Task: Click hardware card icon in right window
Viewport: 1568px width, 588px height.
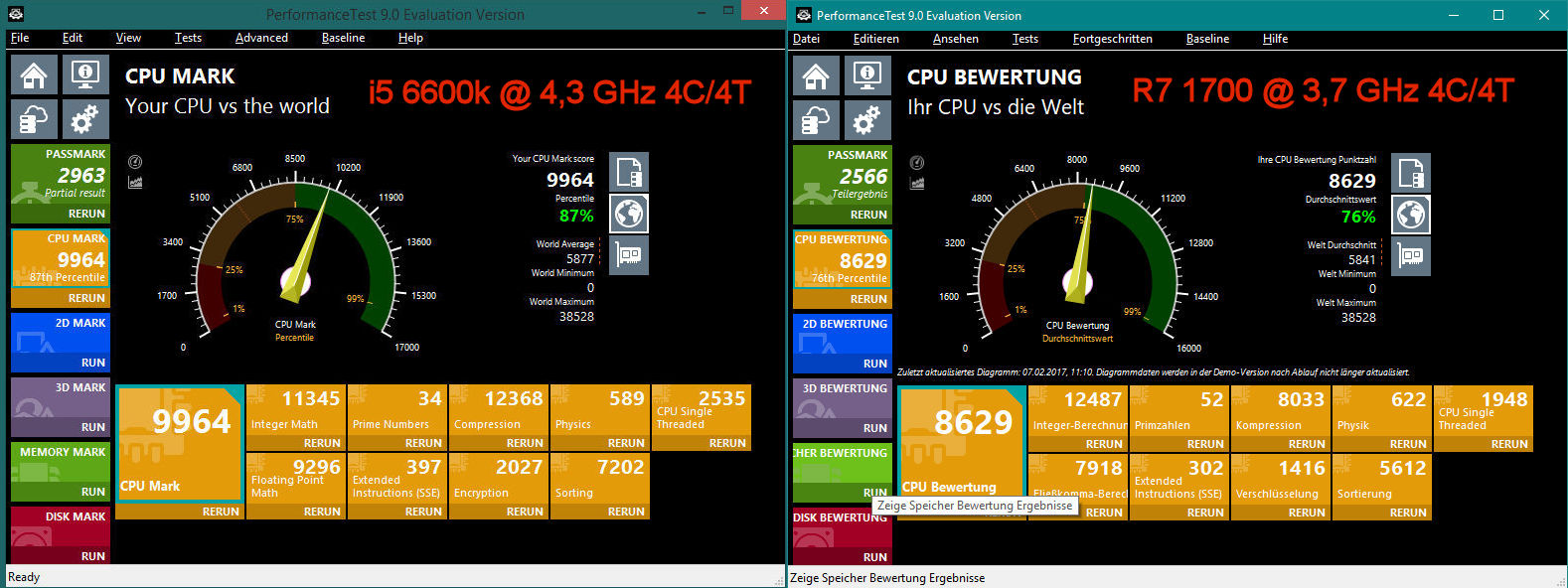Action: [1411, 256]
